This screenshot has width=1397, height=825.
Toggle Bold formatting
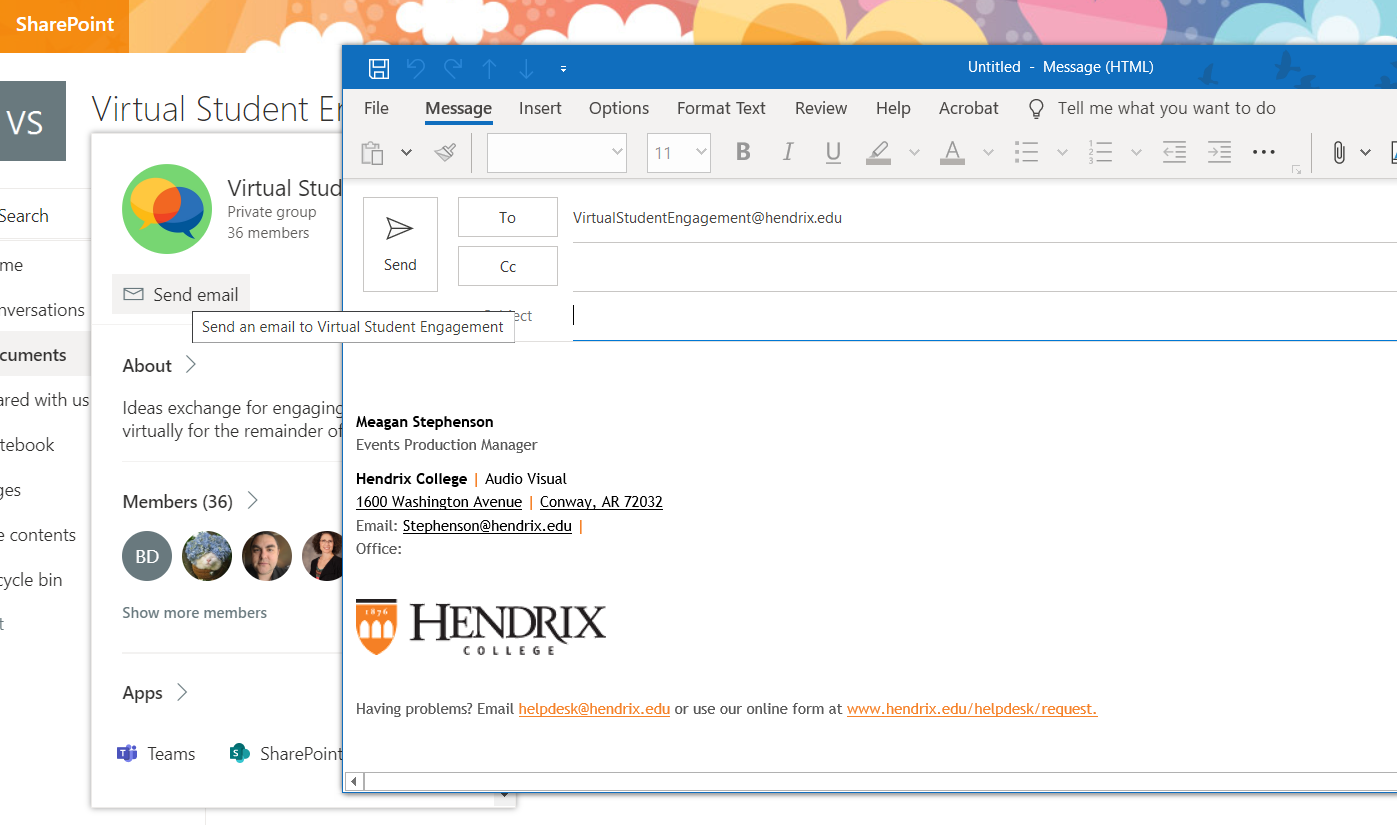pos(743,152)
